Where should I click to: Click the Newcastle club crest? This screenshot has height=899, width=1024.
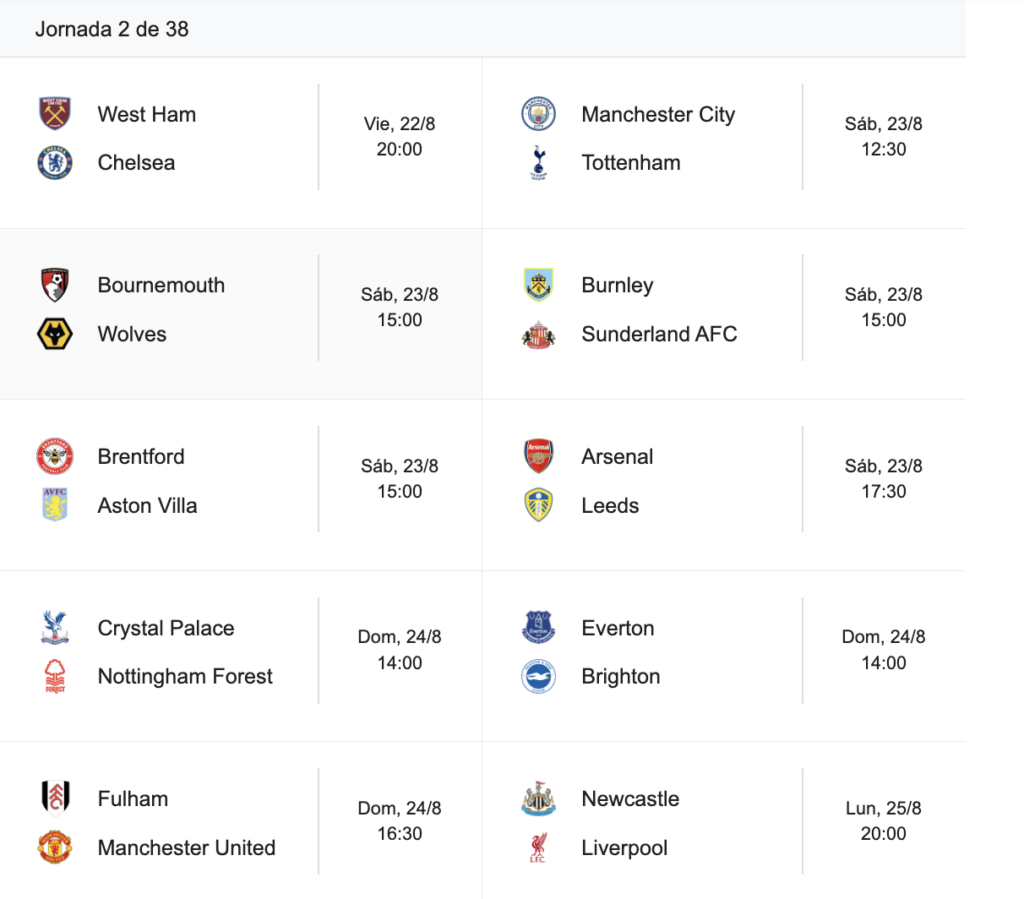pyautogui.click(x=539, y=798)
